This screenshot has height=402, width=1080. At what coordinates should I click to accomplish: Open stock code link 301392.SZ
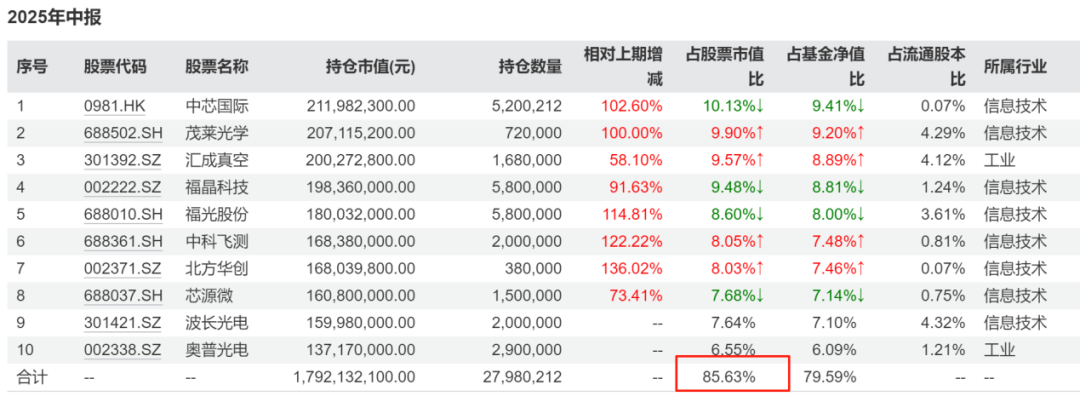click(x=123, y=160)
